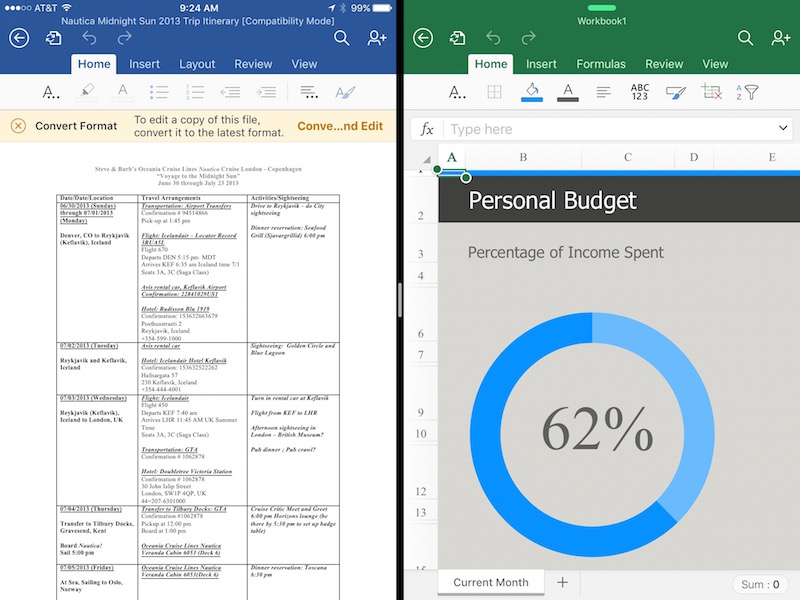
Task: Select column C header in Excel
Action: coord(628,157)
